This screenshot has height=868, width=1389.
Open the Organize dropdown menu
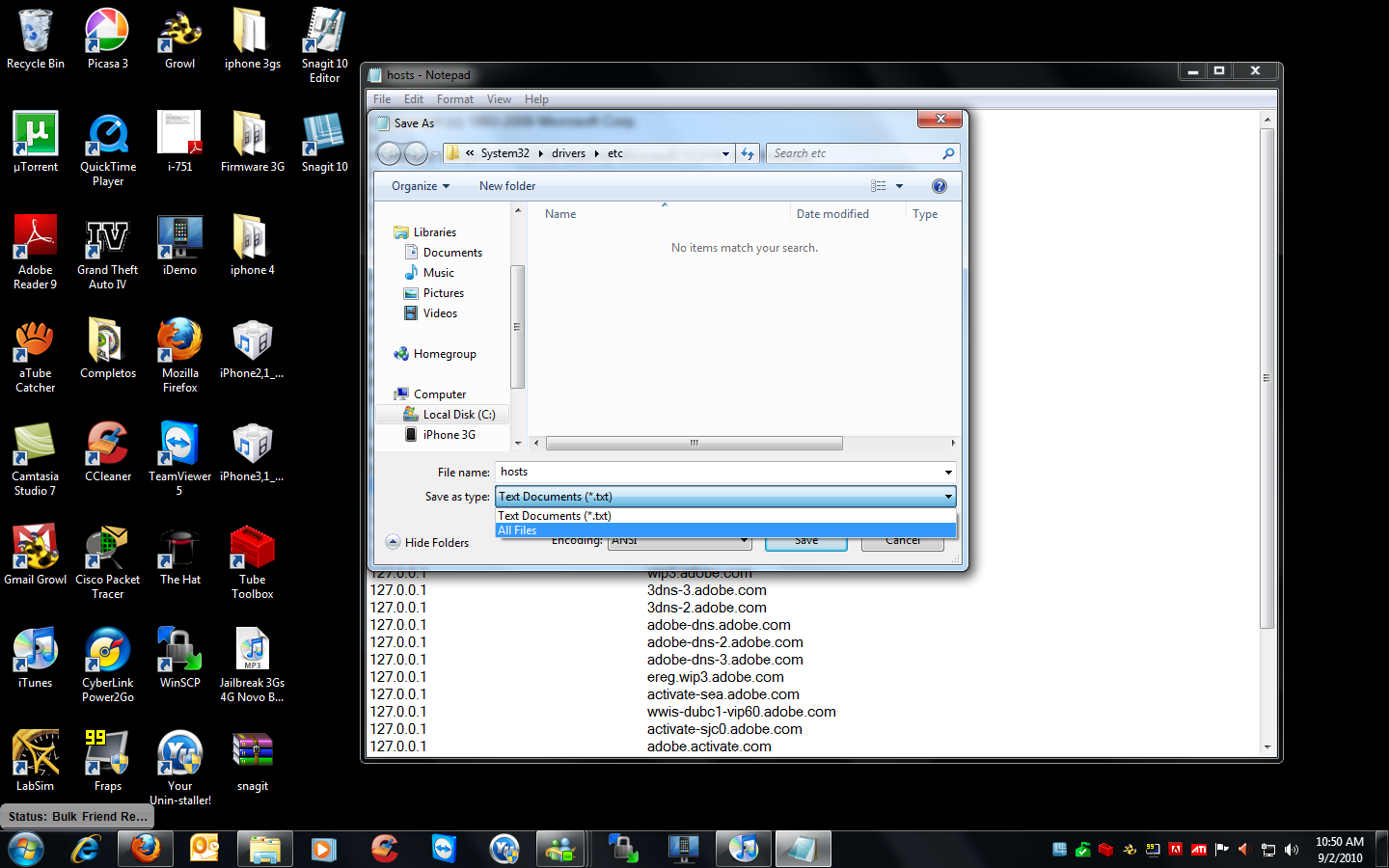(421, 186)
